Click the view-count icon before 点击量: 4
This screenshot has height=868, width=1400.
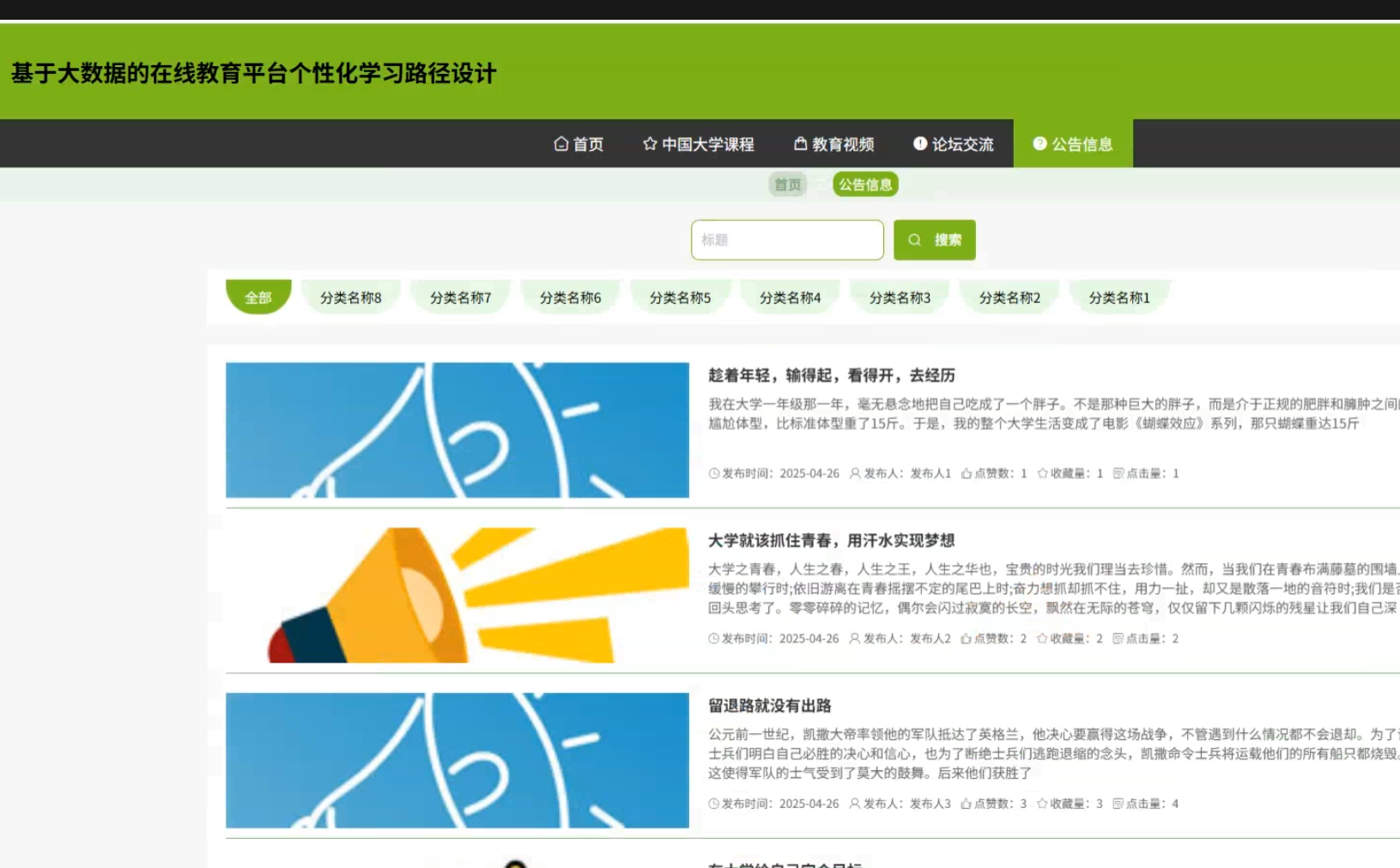click(x=1118, y=804)
